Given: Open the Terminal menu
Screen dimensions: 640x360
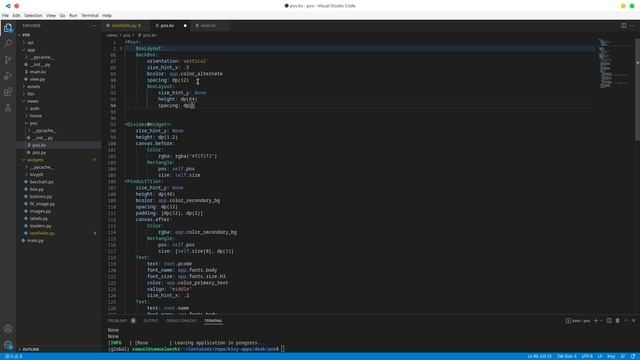Looking at the screenshot, I should coord(90,16).
